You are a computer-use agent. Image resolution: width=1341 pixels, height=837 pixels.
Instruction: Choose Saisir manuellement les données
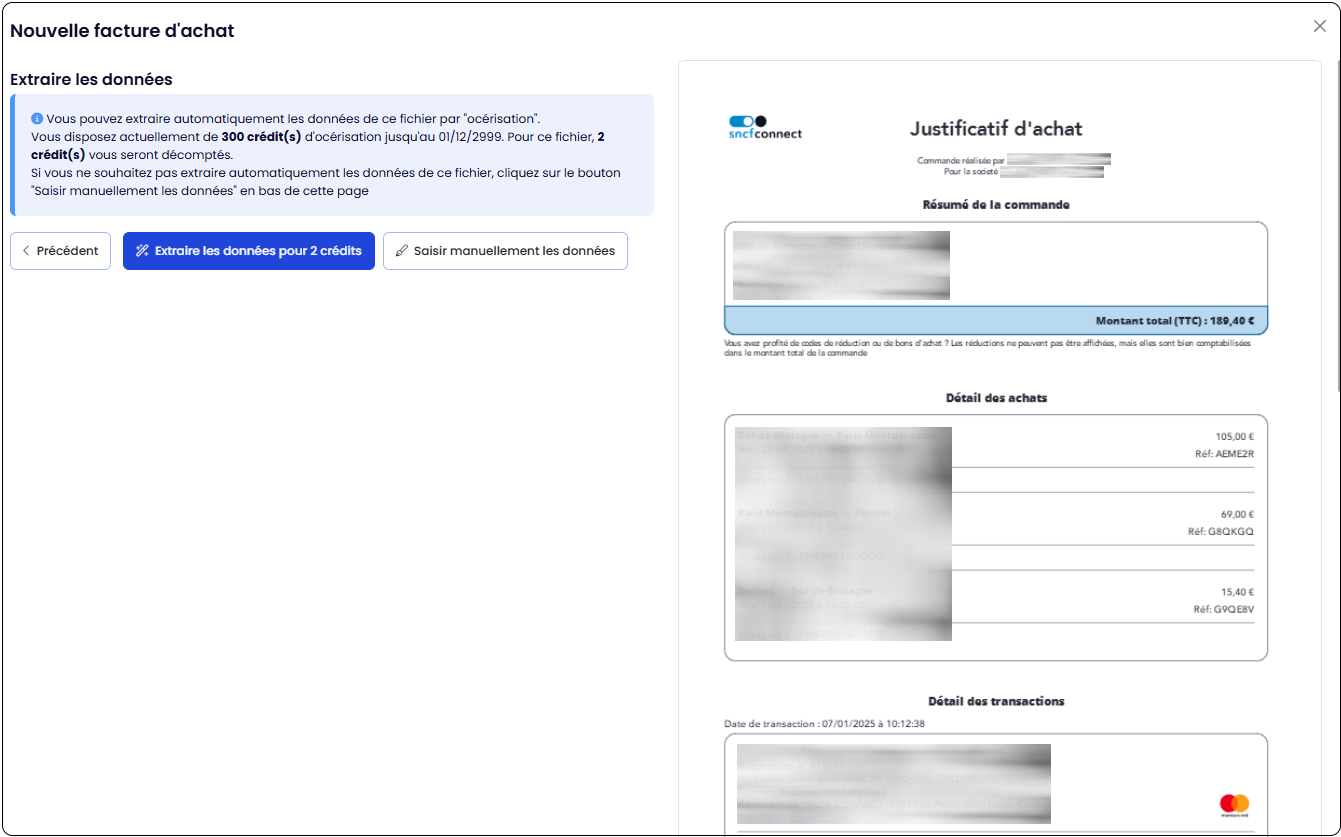505,251
